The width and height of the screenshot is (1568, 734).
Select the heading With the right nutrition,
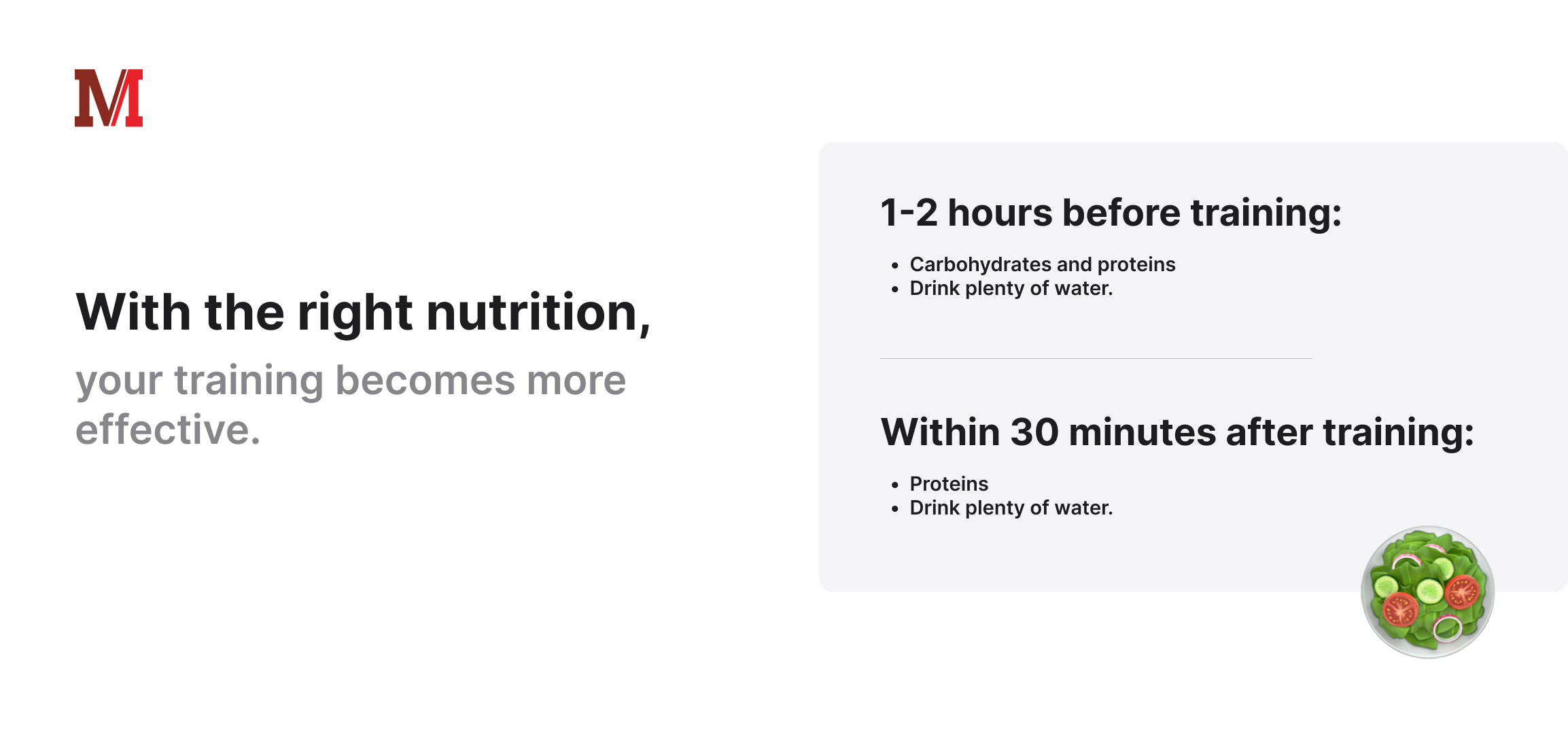tap(364, 313)
